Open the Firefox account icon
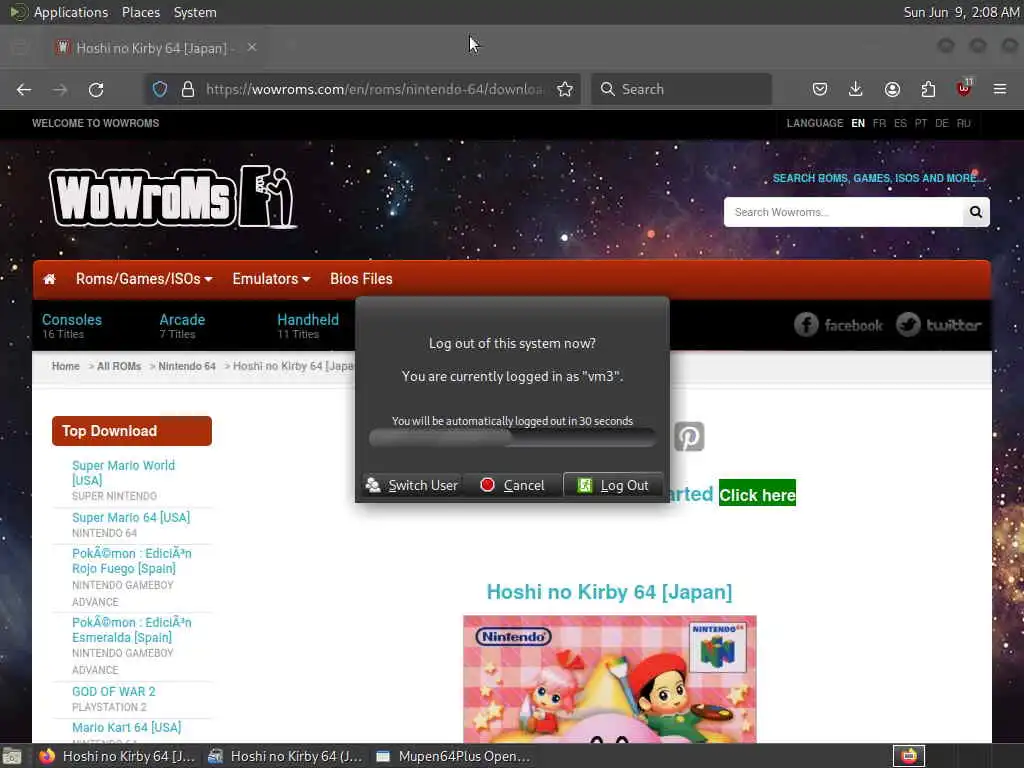Screen dimensions: 1024x768 click(x=892, y=89)
